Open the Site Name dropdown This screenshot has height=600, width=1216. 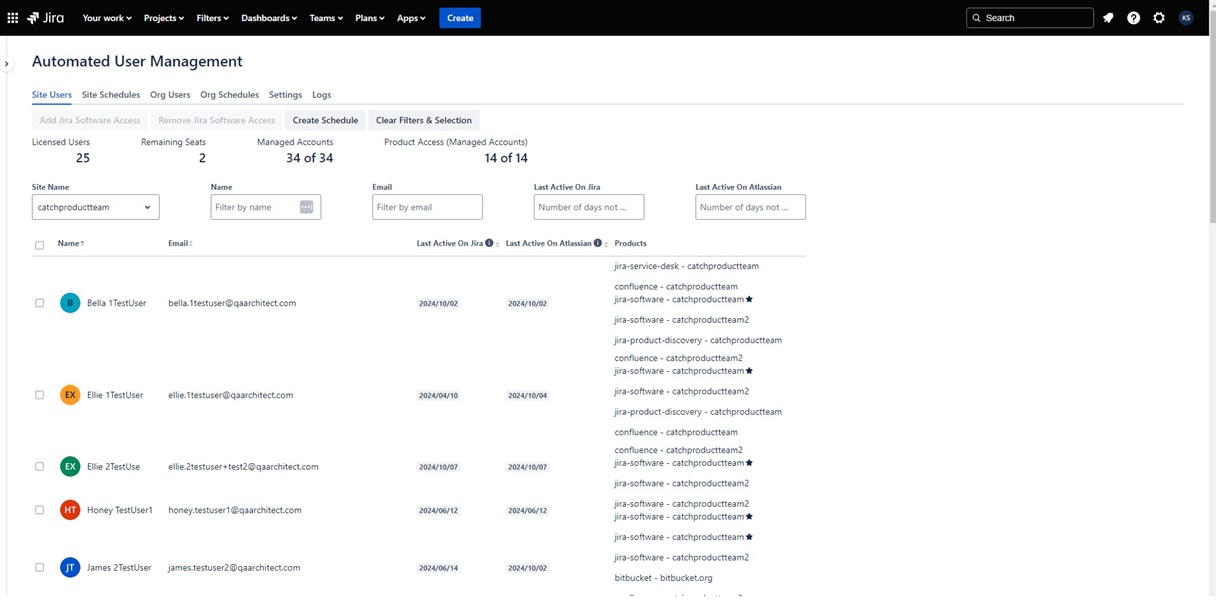[x=94, y=207]
